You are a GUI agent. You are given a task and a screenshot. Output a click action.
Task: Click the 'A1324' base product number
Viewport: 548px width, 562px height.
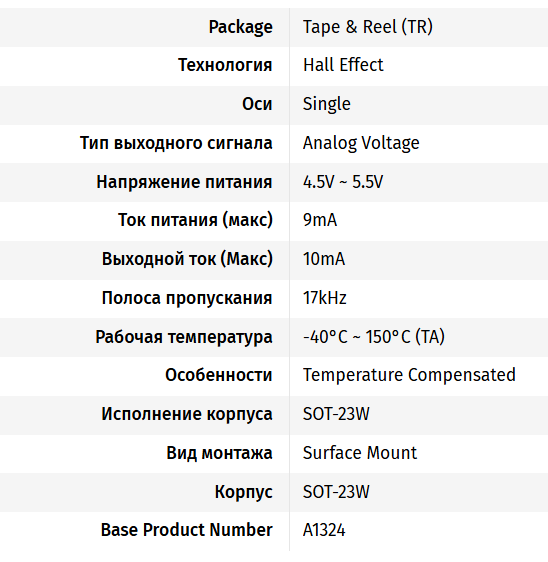[x=324, y=530]
